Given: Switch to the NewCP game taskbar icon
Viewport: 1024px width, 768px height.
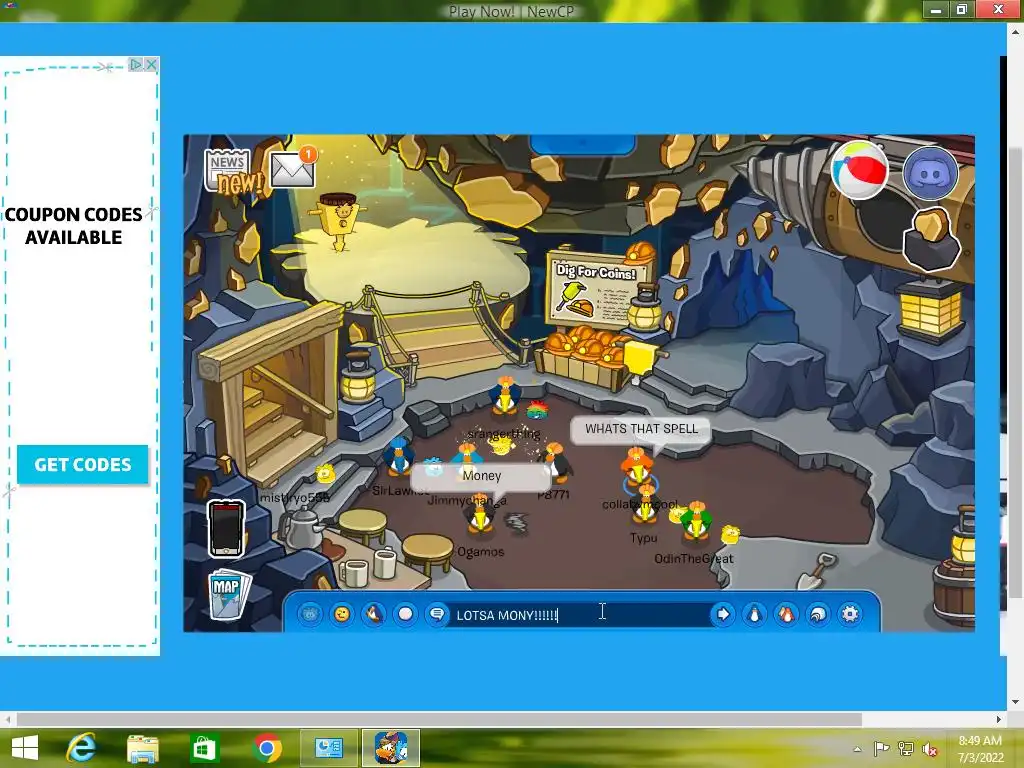Looking at the screenshot, I should [391, 748].
